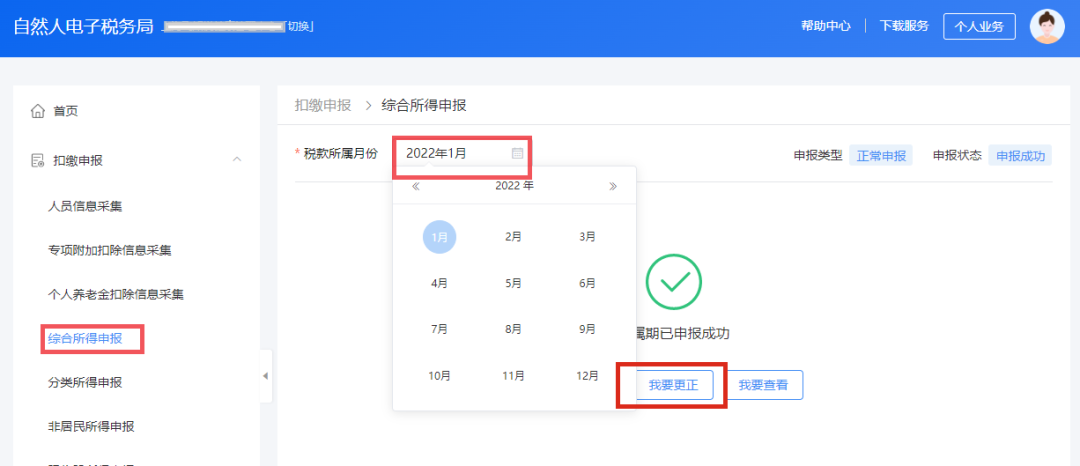1080x466 pixels.
Task: Click the 2022 年 year header
Action: pyautogui.click(x=514, y=186)
